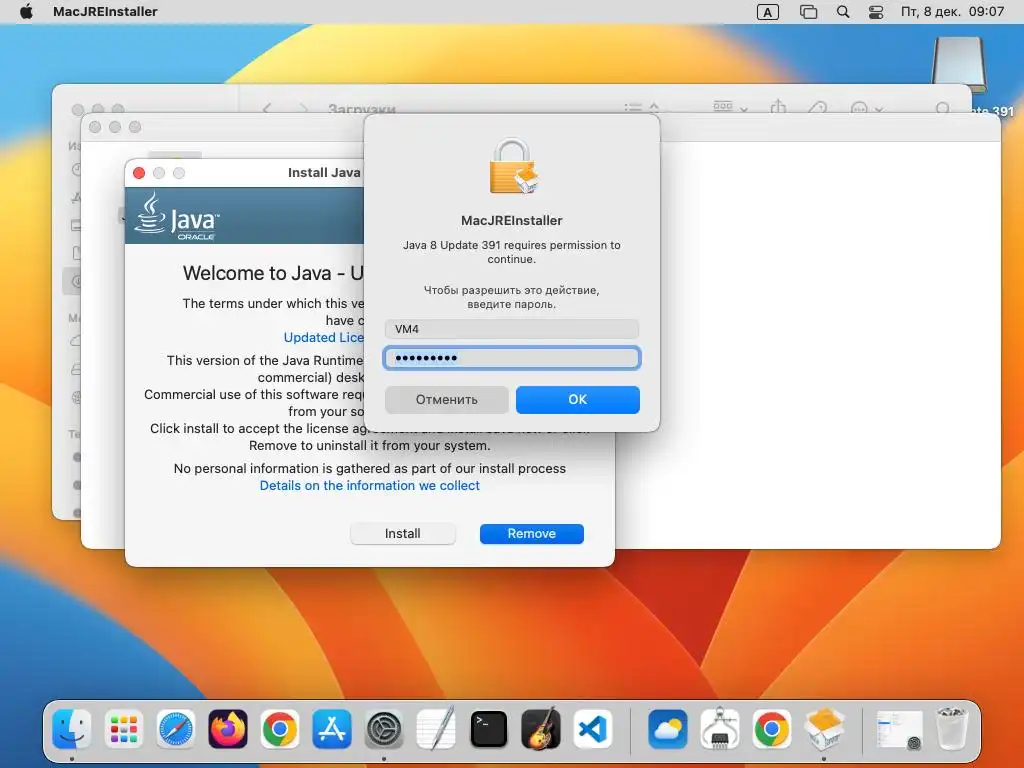Click the date and time in menu bar
1024x768 pixels.
tap(952, 12)
